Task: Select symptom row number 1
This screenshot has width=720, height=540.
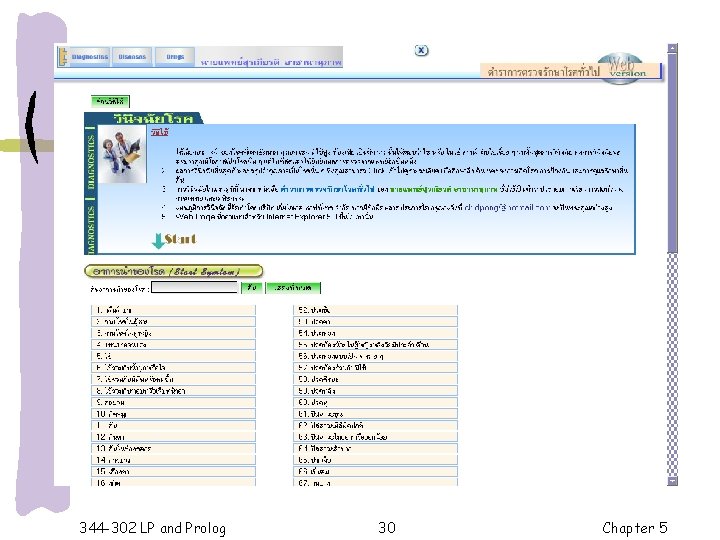Action: (x=173, y=310)
